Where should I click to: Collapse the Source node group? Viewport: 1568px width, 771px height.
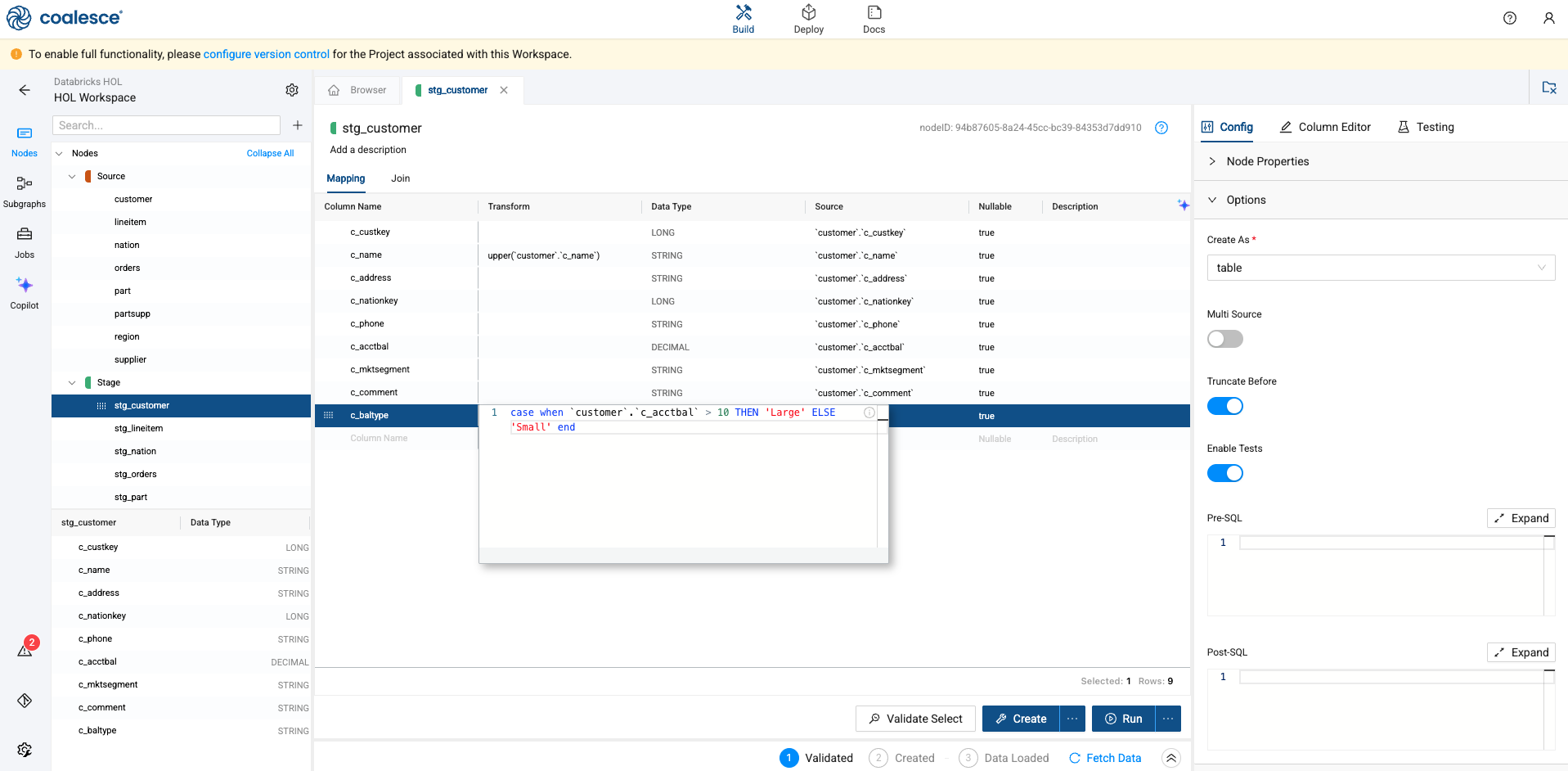point(72,176)
